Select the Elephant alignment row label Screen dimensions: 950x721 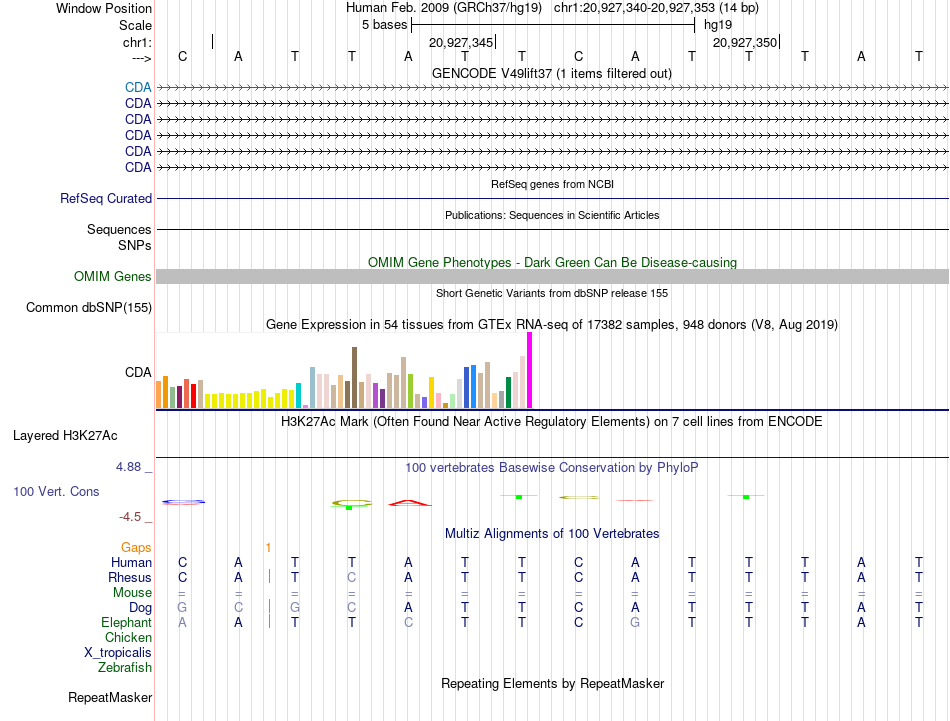coord(127,623)
